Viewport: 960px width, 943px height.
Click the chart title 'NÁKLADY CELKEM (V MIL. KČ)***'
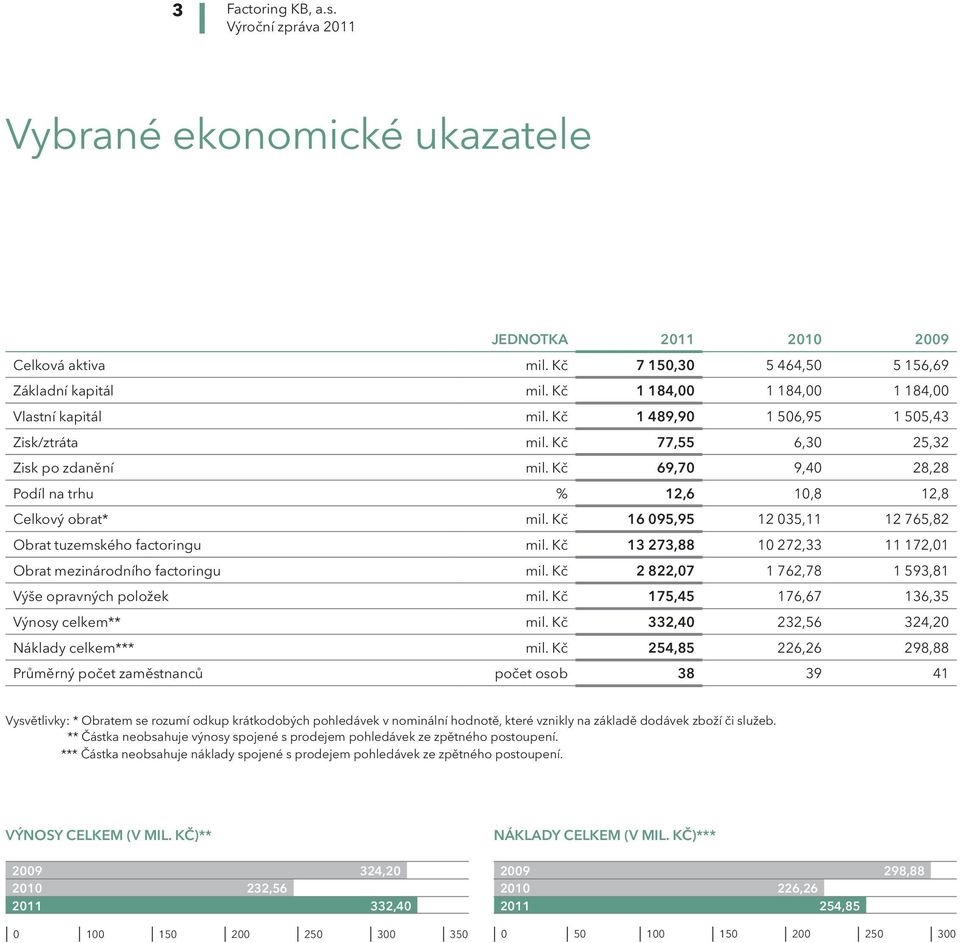click(605, 835)
